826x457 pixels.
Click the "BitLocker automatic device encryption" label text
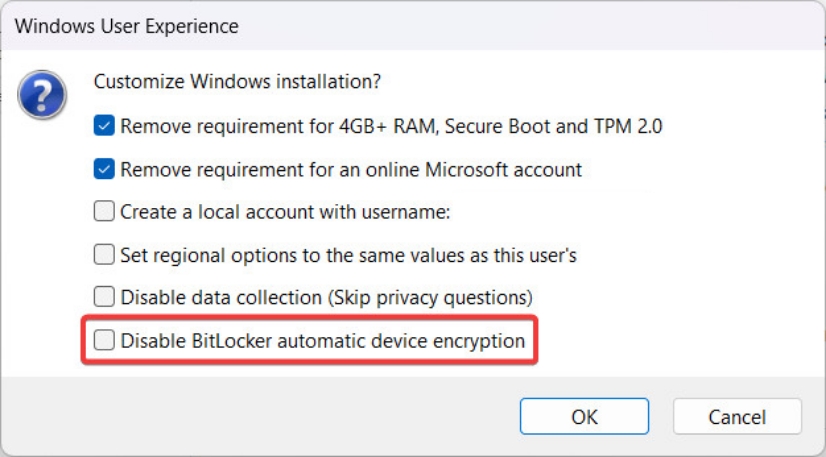click(358, 341)
